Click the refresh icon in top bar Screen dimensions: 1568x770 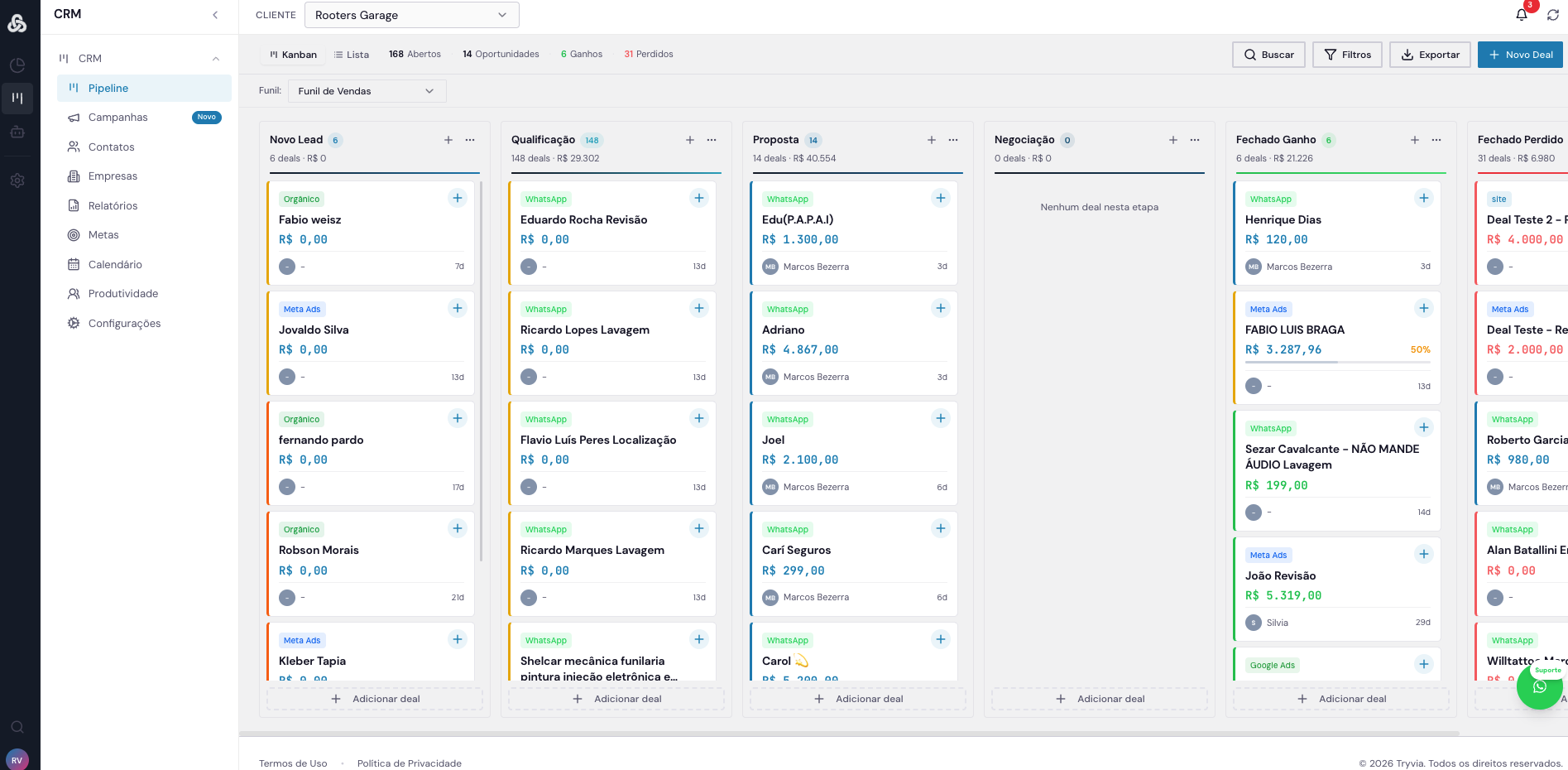pyautogui.click(x=1552, y=15)
